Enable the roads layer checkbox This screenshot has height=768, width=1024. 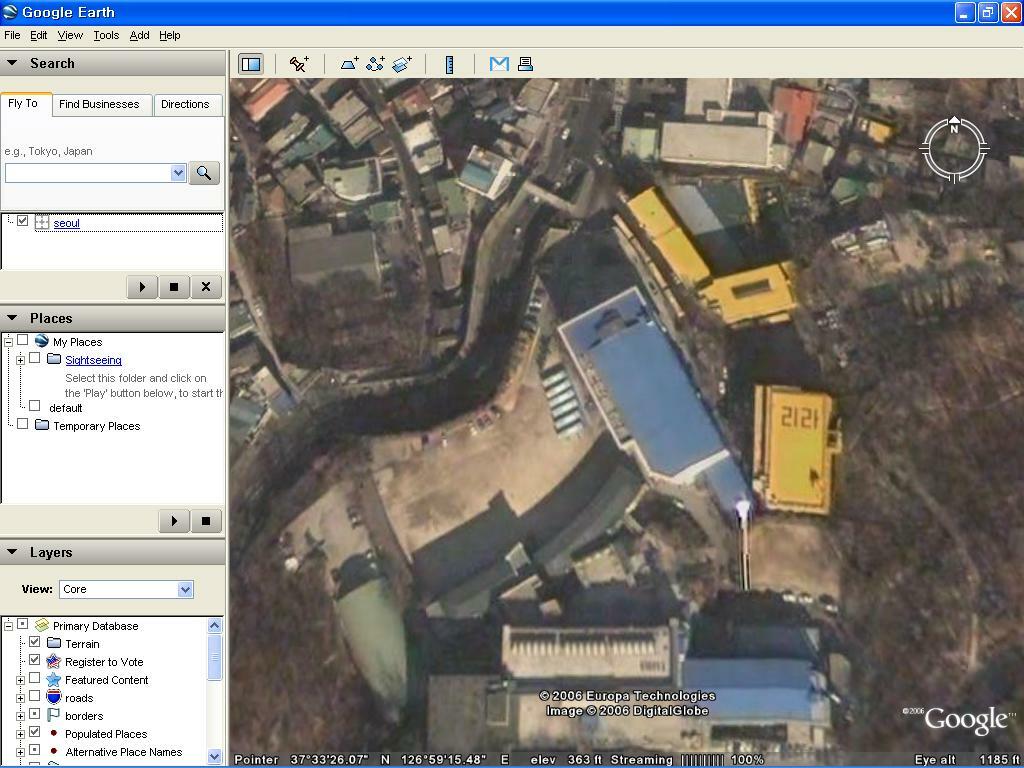click(35, 697)
